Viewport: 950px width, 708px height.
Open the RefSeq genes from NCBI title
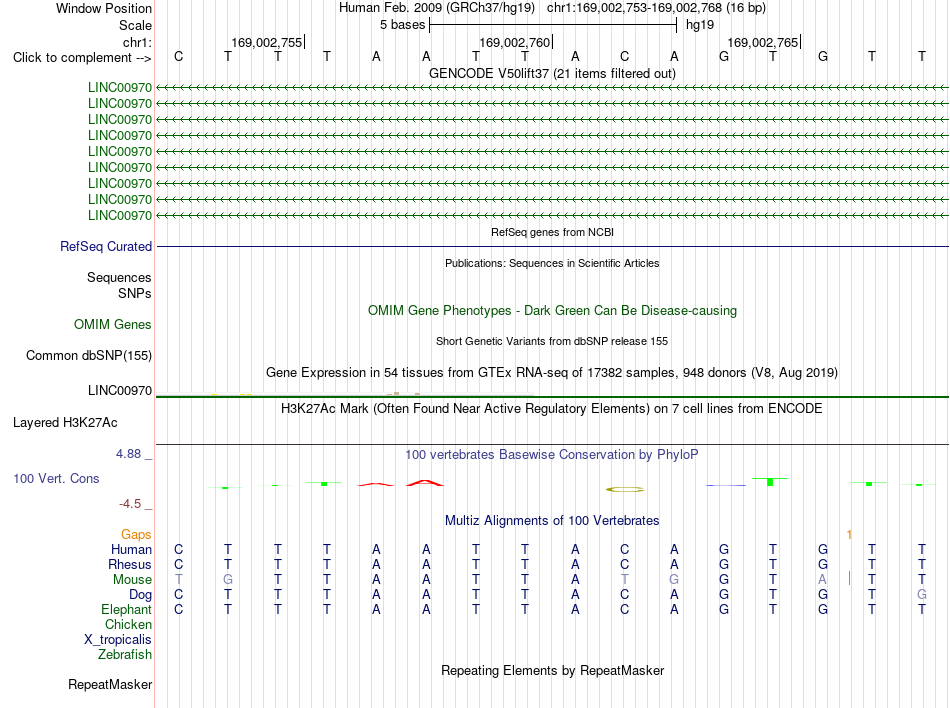click(x=552, y=232)
